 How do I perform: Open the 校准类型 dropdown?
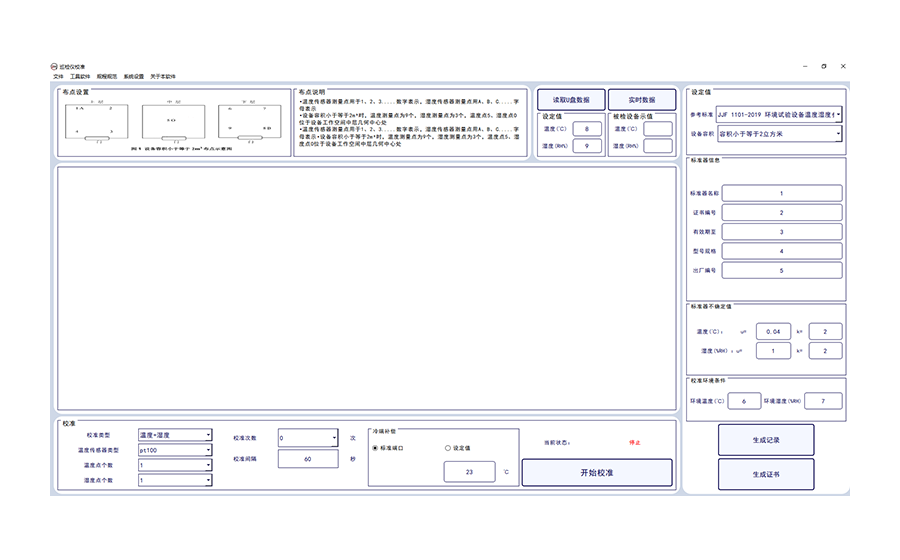pos(175,435)
